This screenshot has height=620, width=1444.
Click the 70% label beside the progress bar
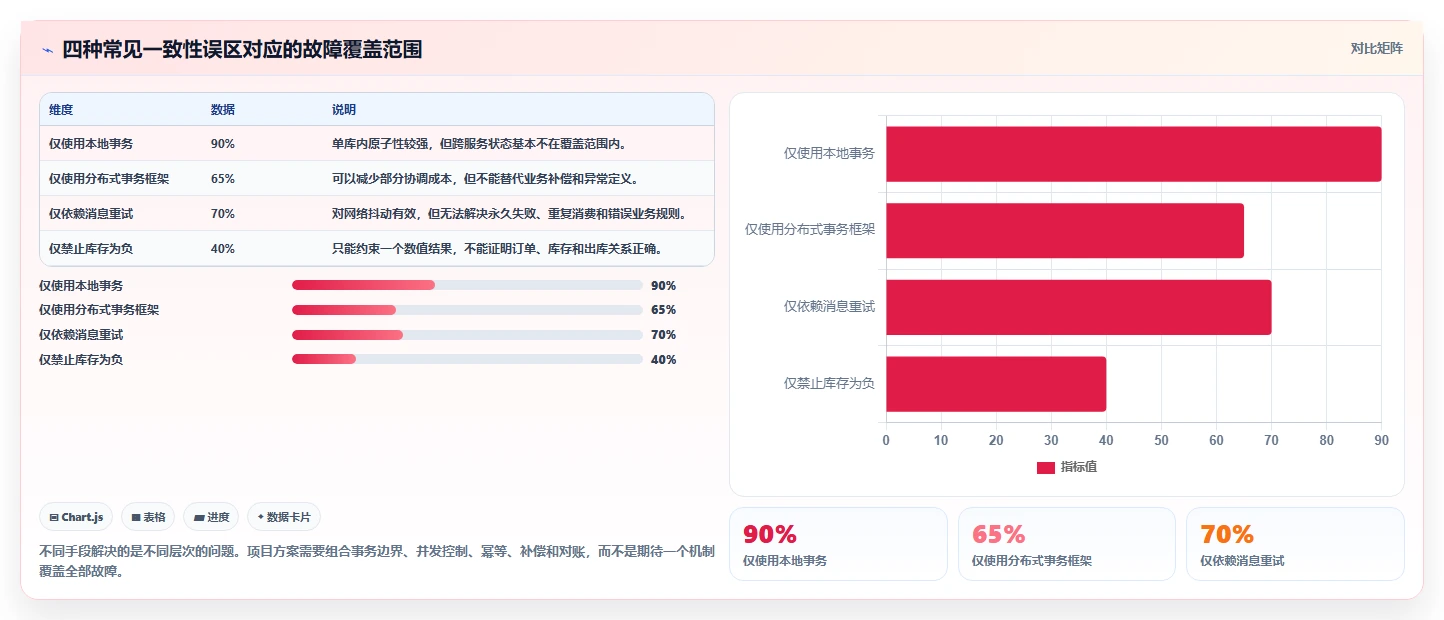point(663,335)
